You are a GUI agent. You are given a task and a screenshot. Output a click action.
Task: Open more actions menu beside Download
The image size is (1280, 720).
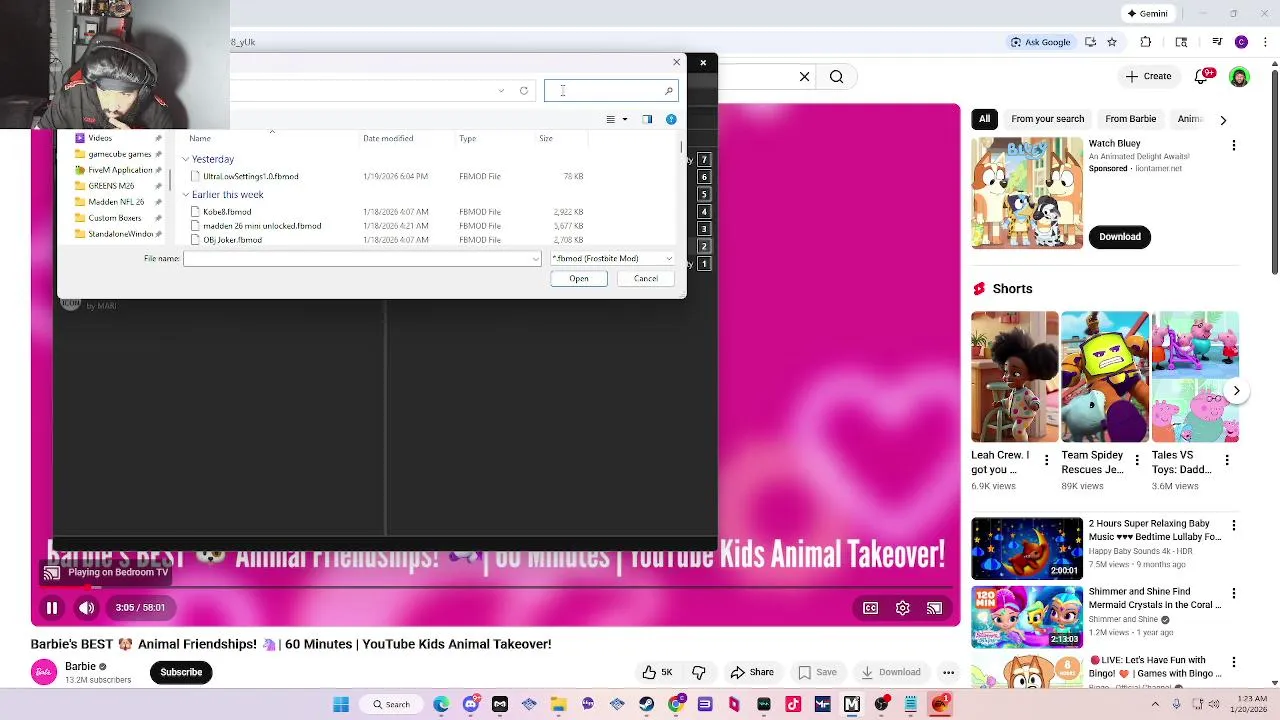pyautogui.click(x=948, y=672)
